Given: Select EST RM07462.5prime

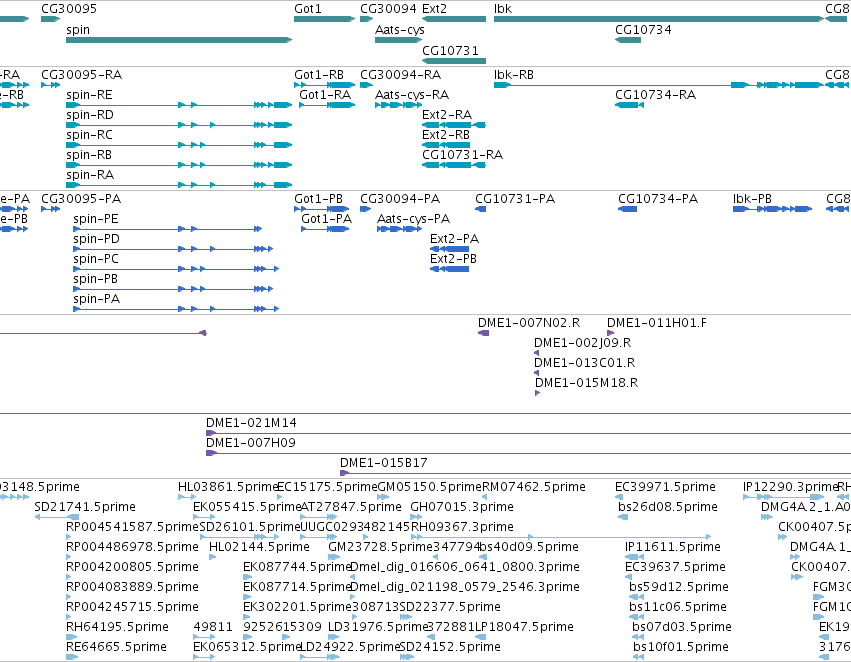Looking at the screenshot, I should (534, 487).
